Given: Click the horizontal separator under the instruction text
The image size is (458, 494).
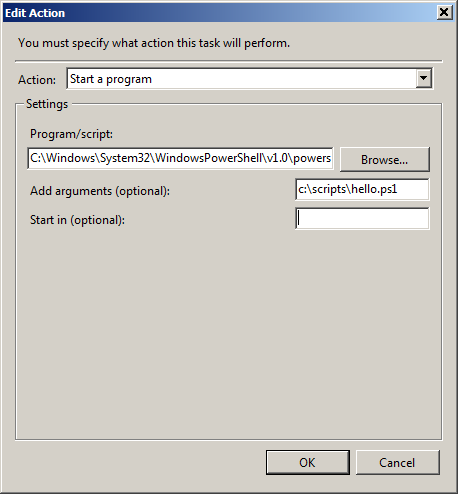Looking at the screenshot, I should click(x=229, y=61).
